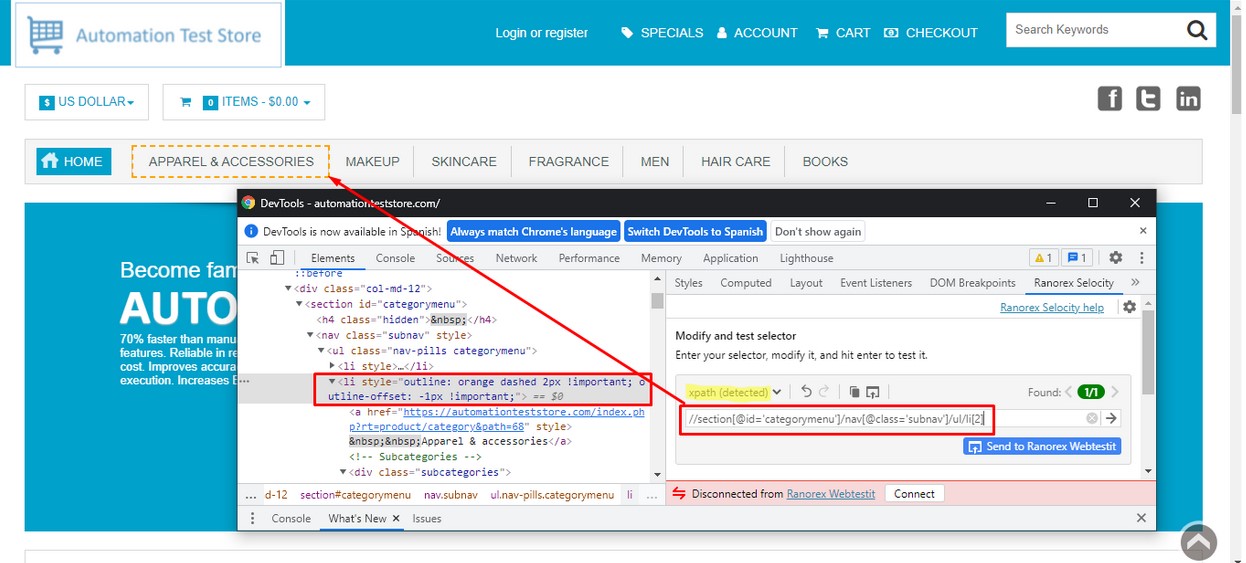Click the scroll-to-top arrow button
The height and width of the screenshot is (563, 1246).
(1199, 541)
